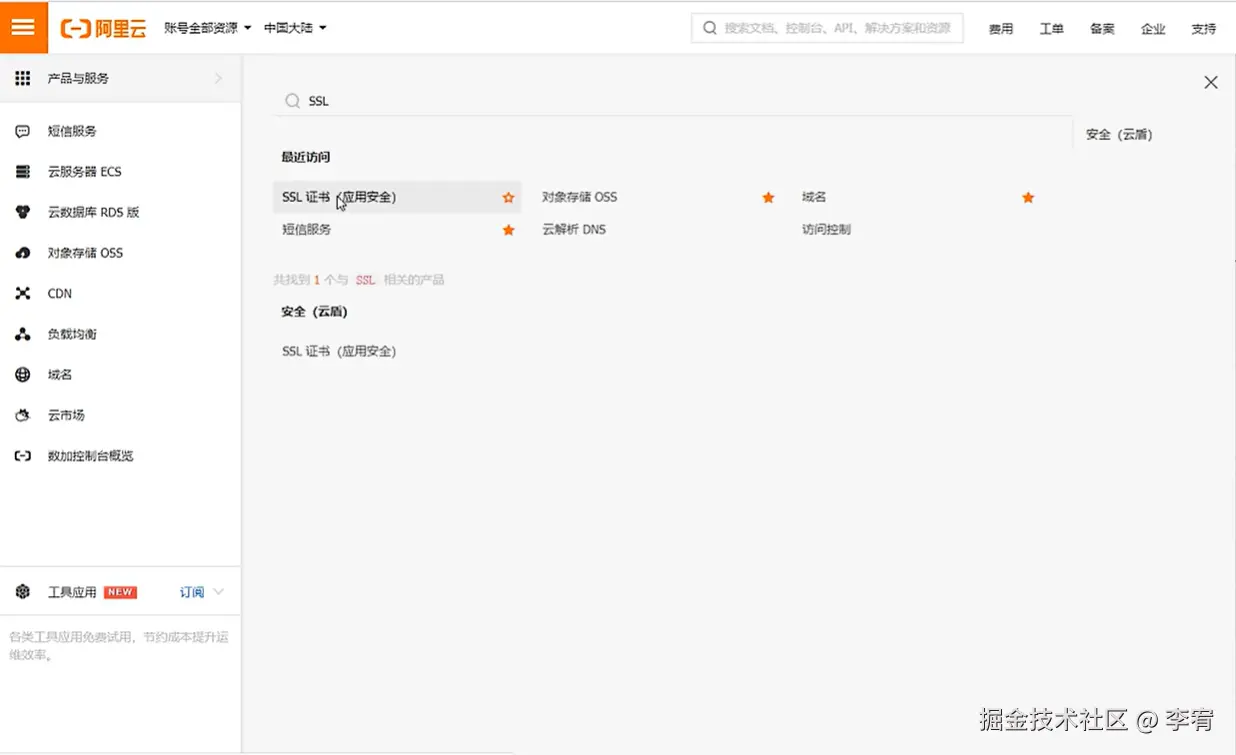Click the 对象存储 OSS cloud icon in sidebar
Viewport: 1236px width, 755px height.
(x=23, y=253)
